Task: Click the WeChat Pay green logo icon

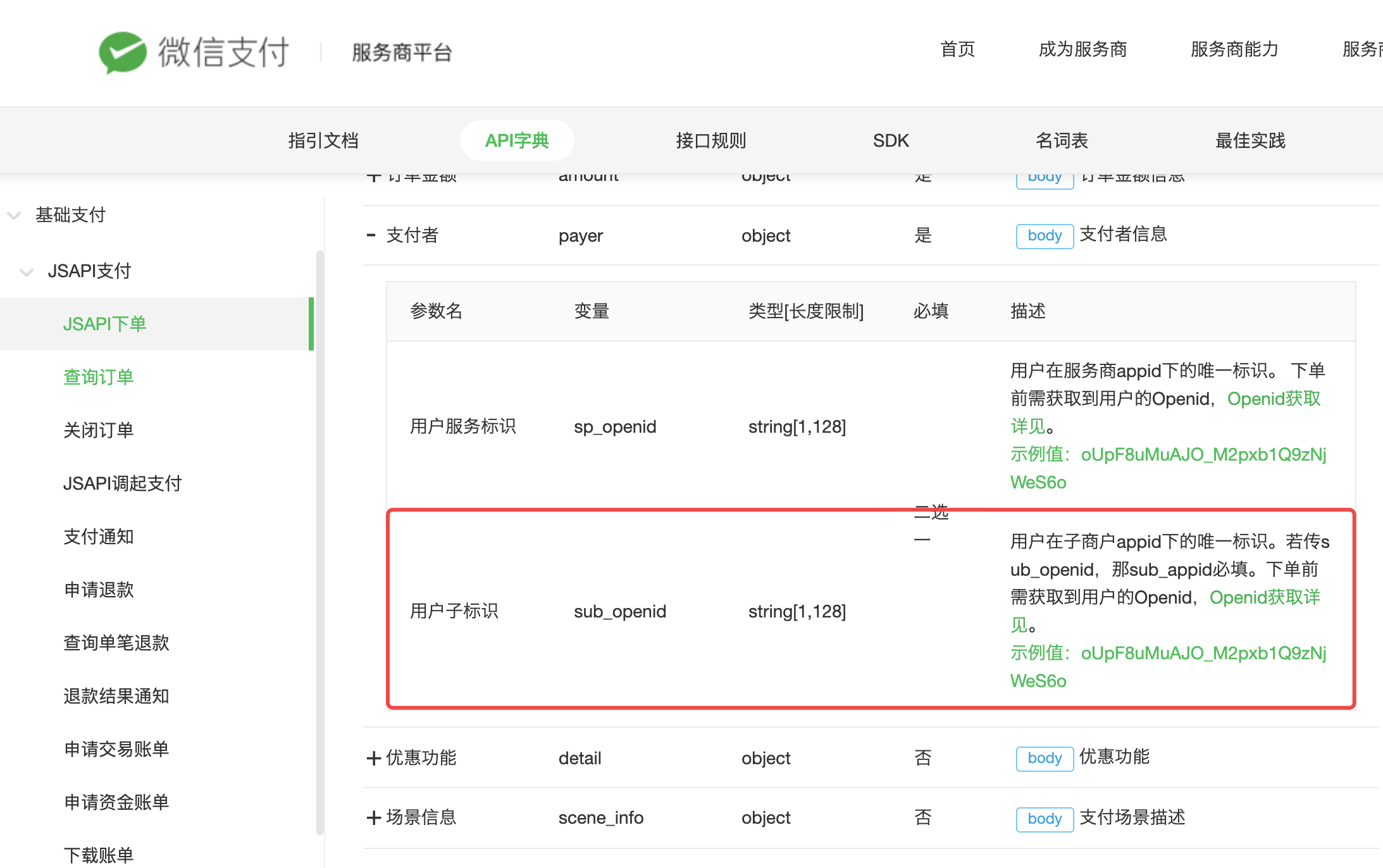Action: click(x=123, y=52)
